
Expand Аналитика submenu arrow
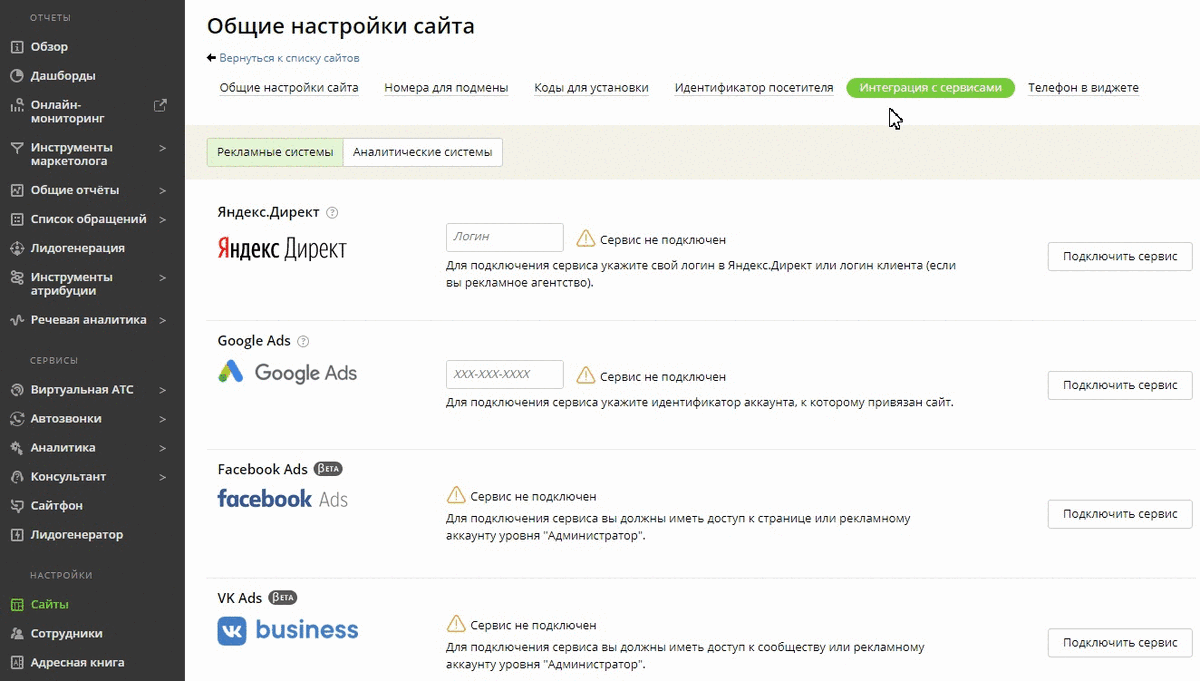(163, 448)
